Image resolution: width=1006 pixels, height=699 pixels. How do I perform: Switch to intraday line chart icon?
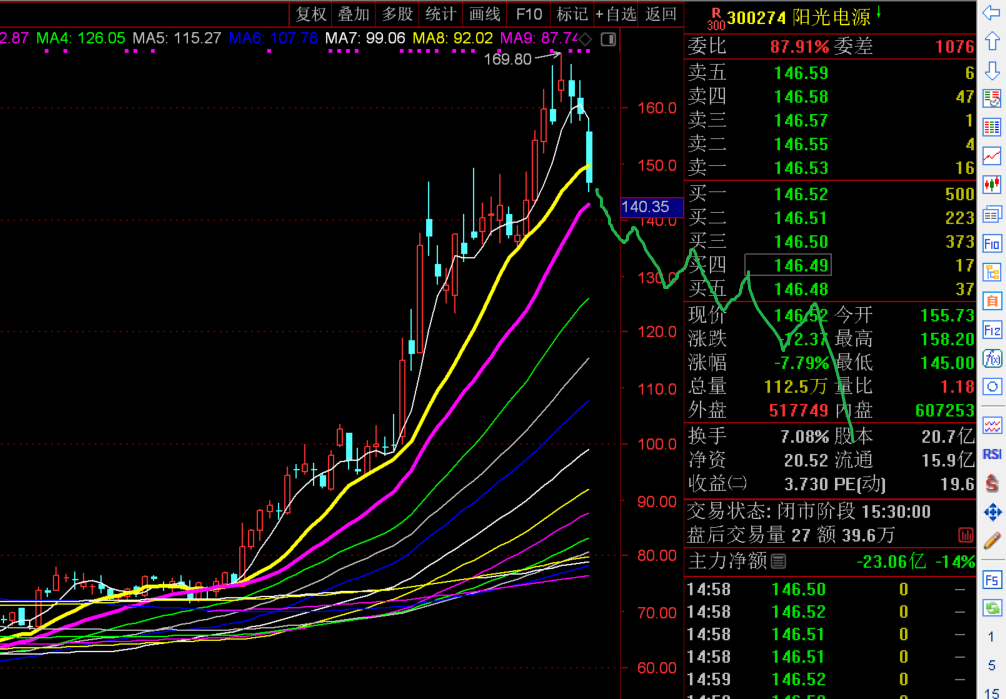(992, 156)
